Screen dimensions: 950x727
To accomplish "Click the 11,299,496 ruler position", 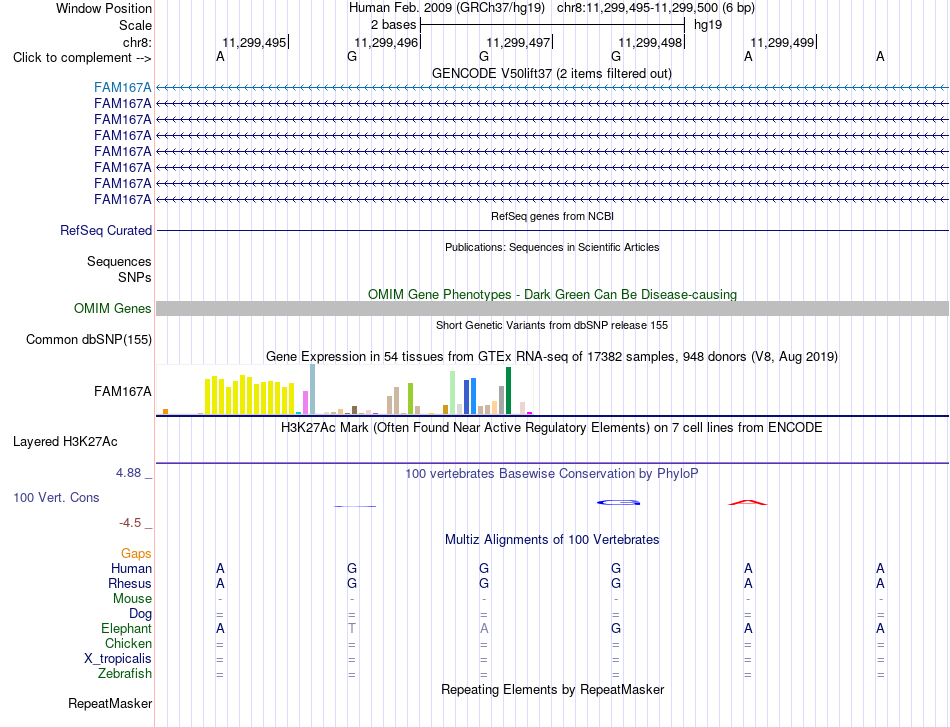I will (387, 42).
